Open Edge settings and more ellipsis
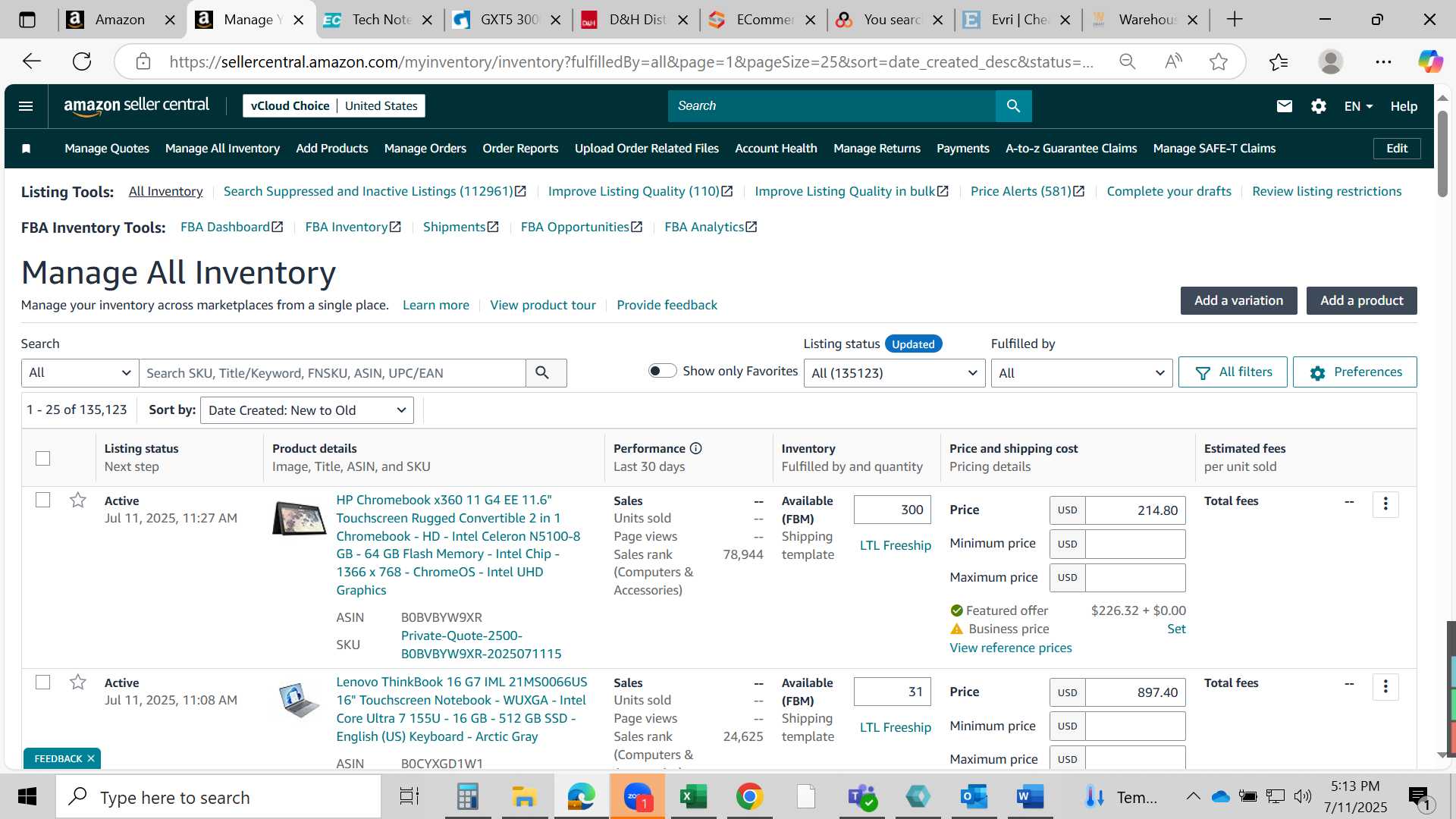This screenshot has width=1456, height=819. (x=1383, y=61)
